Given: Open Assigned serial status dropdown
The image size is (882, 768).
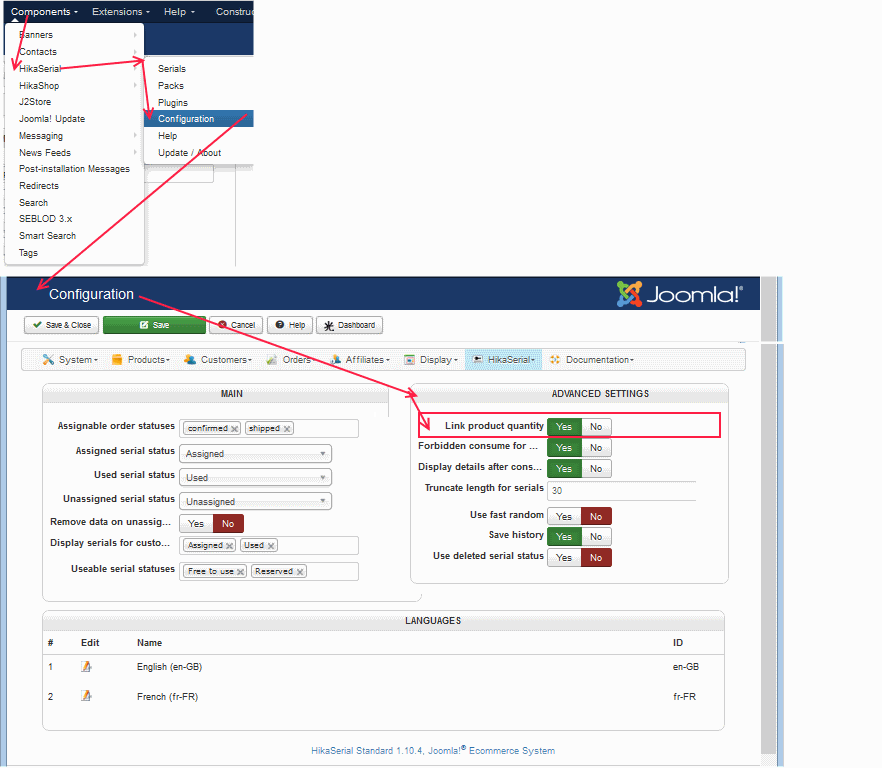Looking at the screenshot, I should point(255,453).
